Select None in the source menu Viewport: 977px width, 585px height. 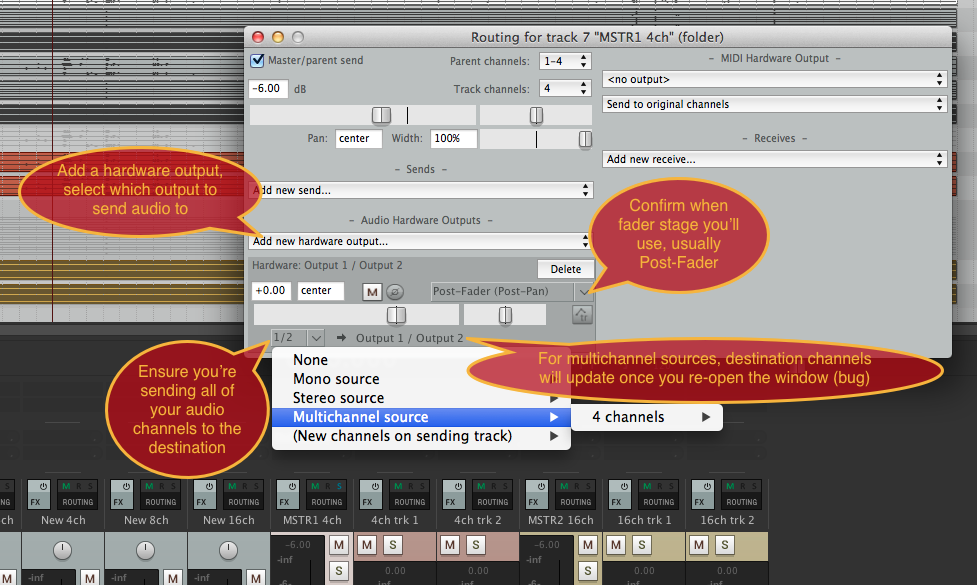pos(421,359)
